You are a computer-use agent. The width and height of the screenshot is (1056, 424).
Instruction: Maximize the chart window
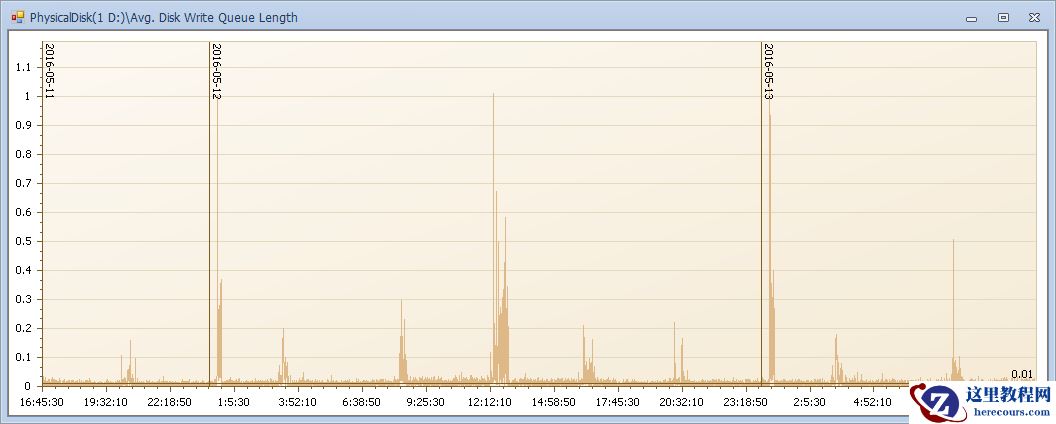tap(1003, 18)
